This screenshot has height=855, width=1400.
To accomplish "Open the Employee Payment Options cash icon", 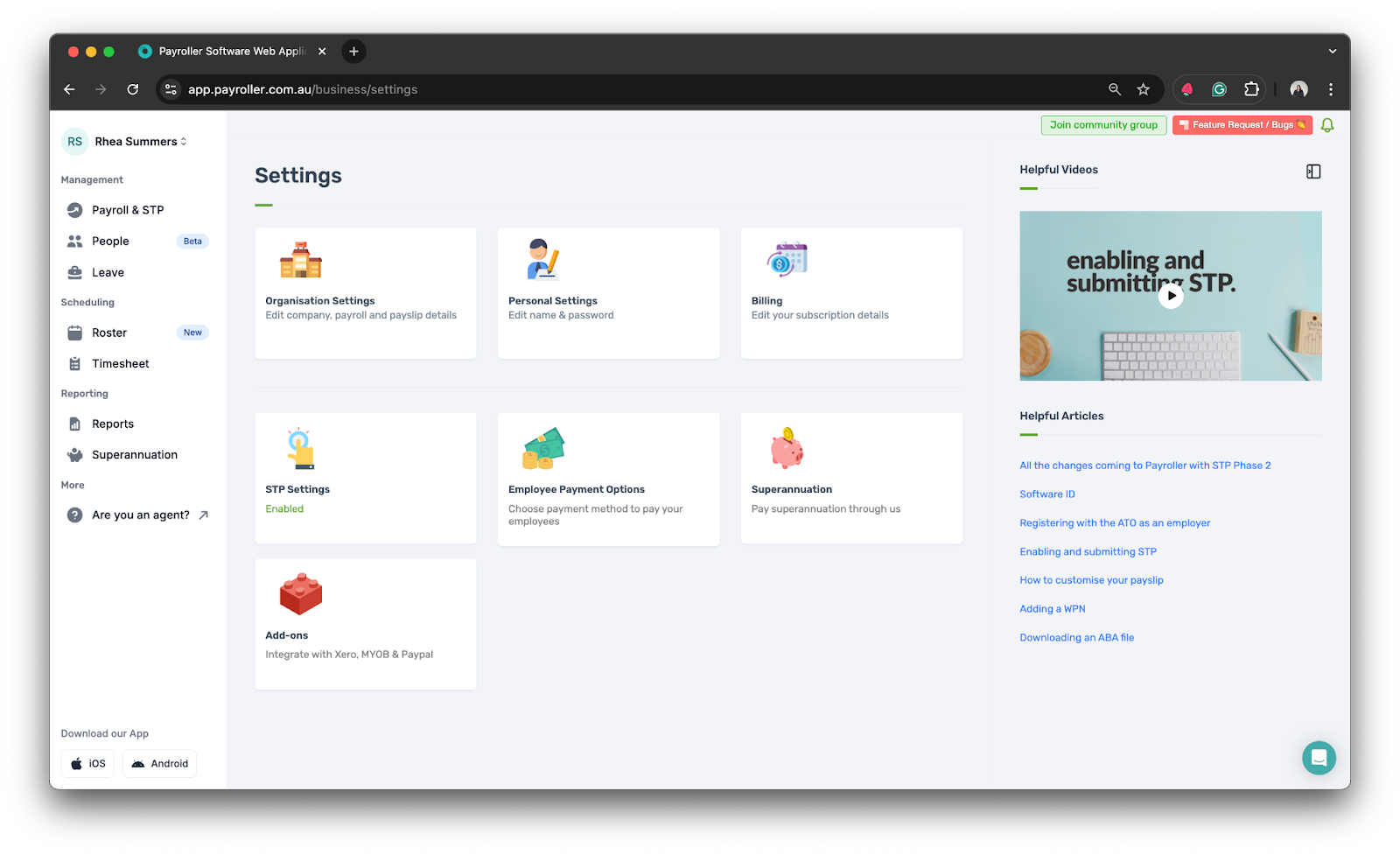I will [543, 448].
